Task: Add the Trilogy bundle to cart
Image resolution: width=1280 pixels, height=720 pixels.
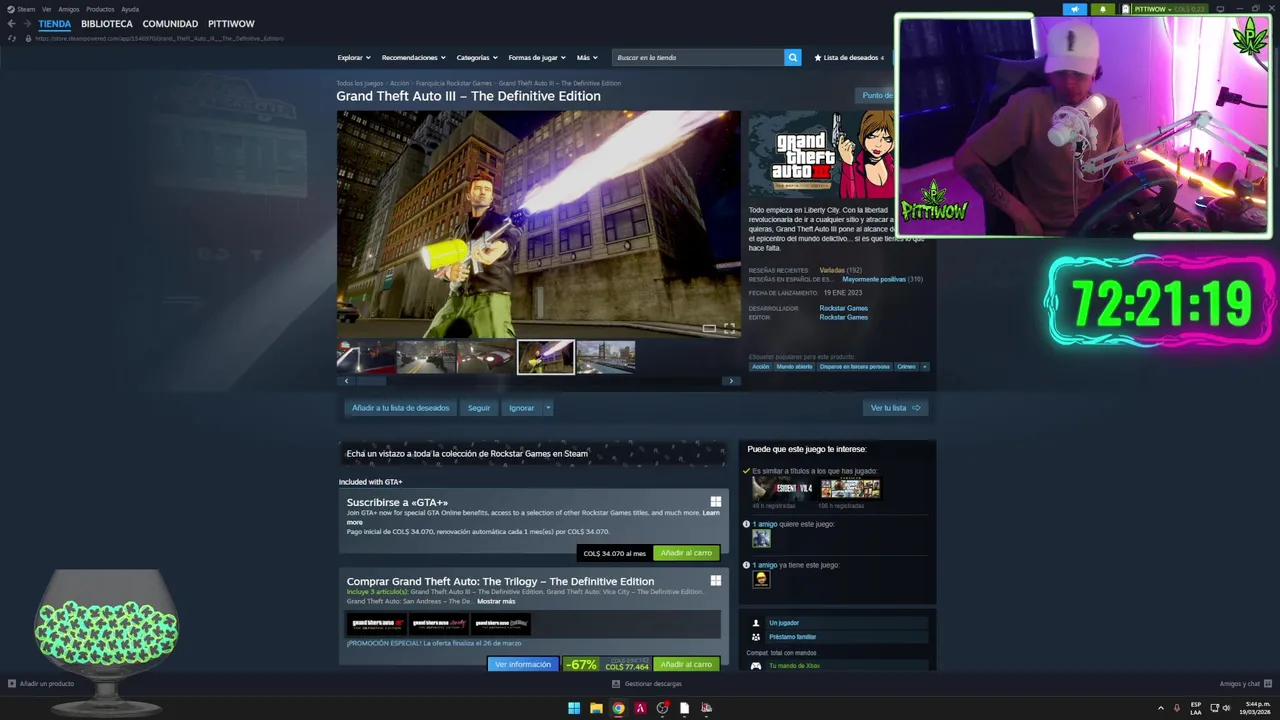Action: 686,664
